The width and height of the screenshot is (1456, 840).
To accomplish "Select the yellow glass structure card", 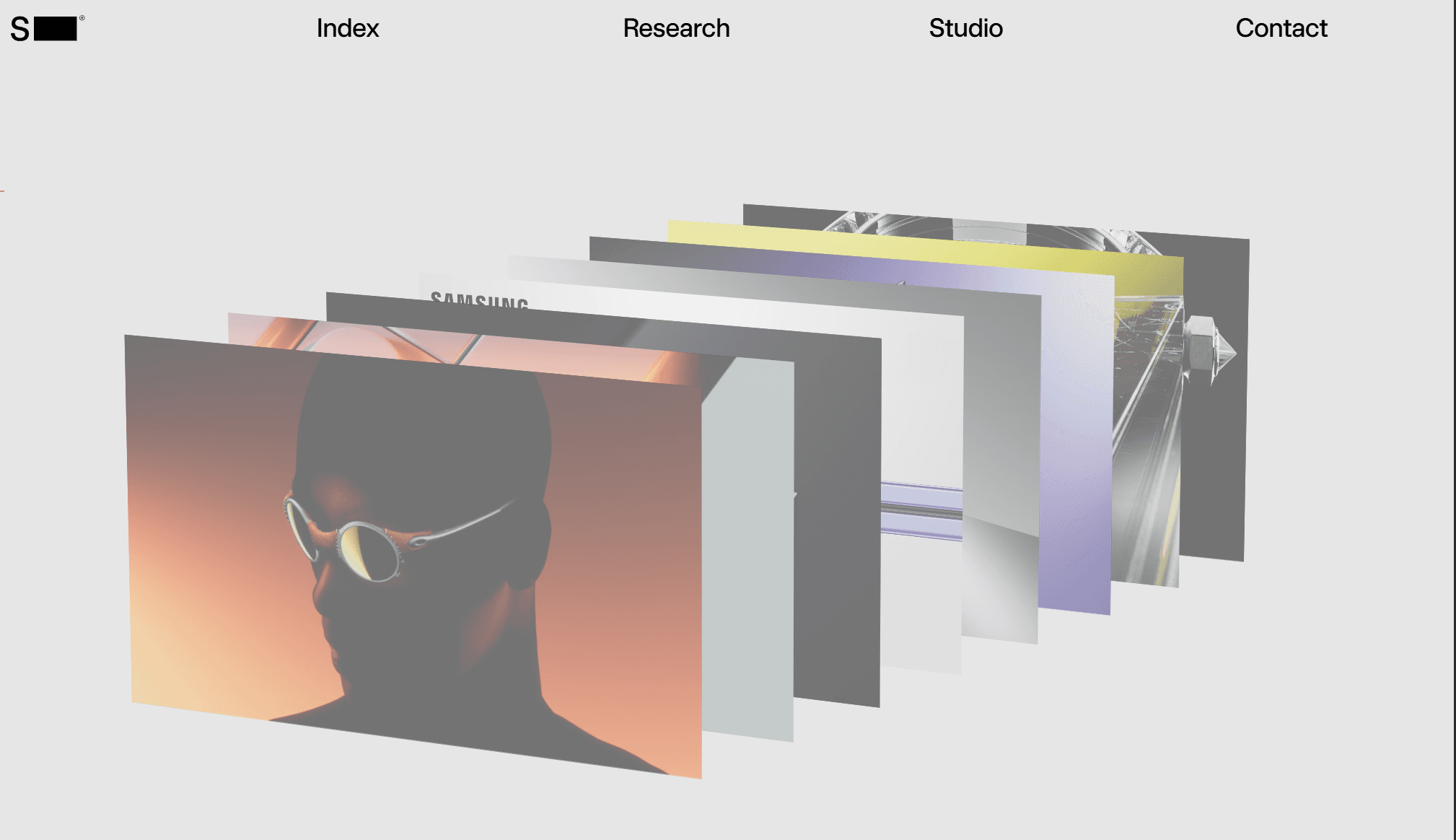I will 1147,433.
